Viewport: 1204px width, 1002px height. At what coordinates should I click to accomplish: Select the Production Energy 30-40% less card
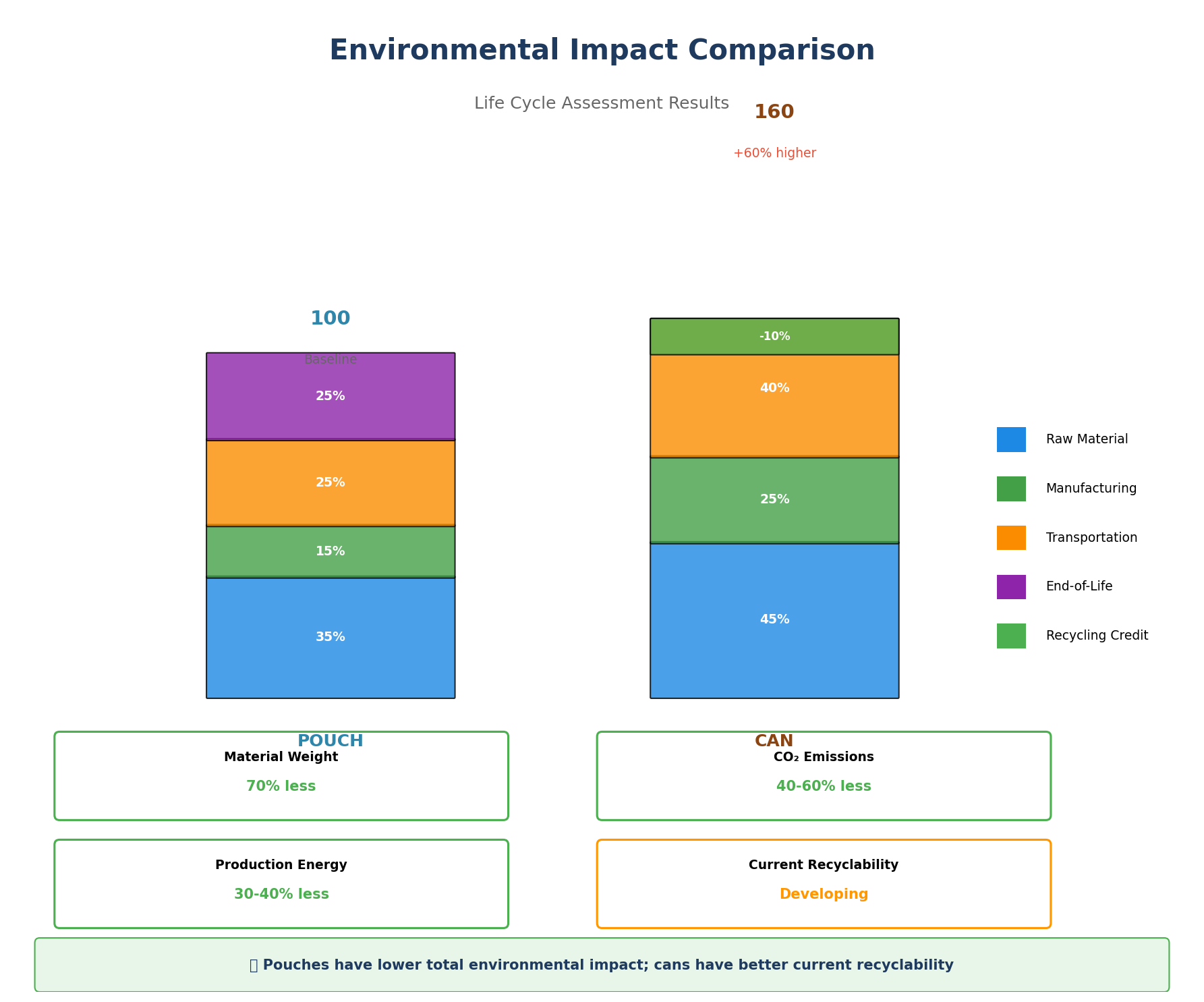point(281,884)
